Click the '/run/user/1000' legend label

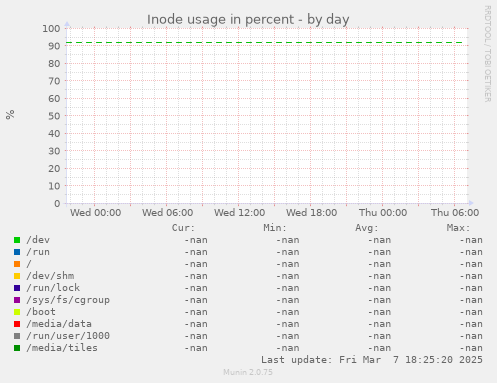(68, 336)
